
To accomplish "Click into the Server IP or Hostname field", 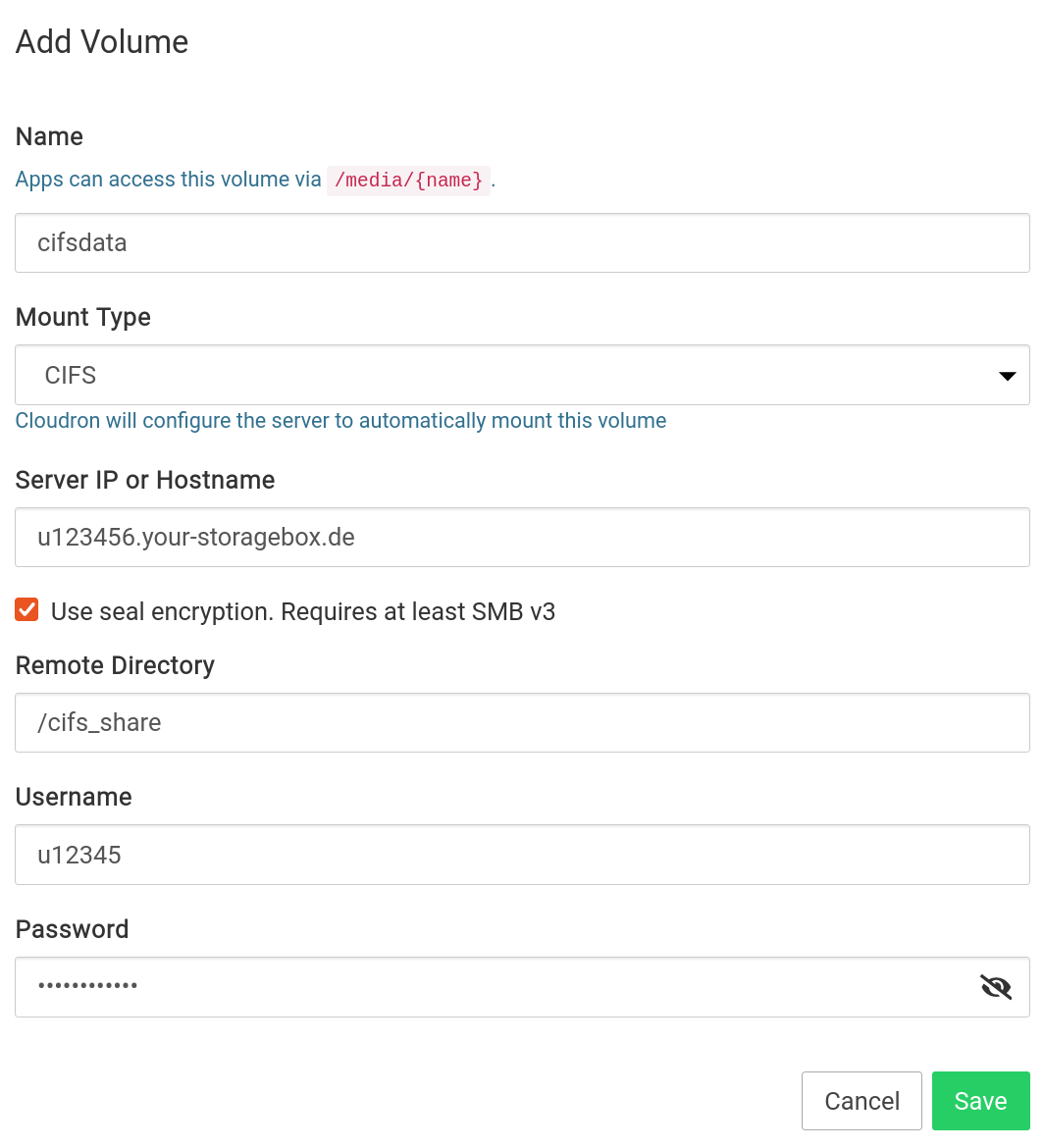I will coord(522,538).
